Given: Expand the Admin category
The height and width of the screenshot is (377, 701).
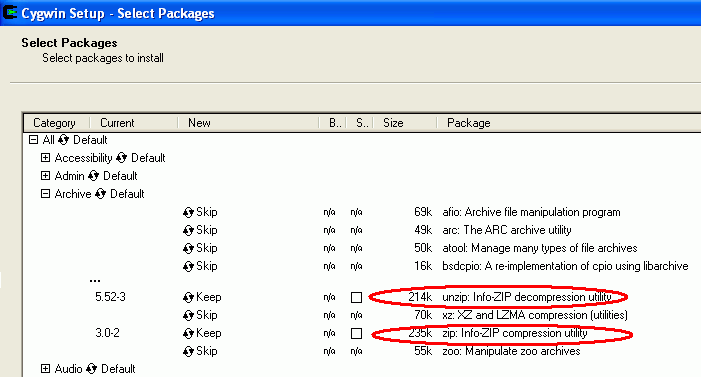Looking at the screenshot, I should [x=45, y=176].
